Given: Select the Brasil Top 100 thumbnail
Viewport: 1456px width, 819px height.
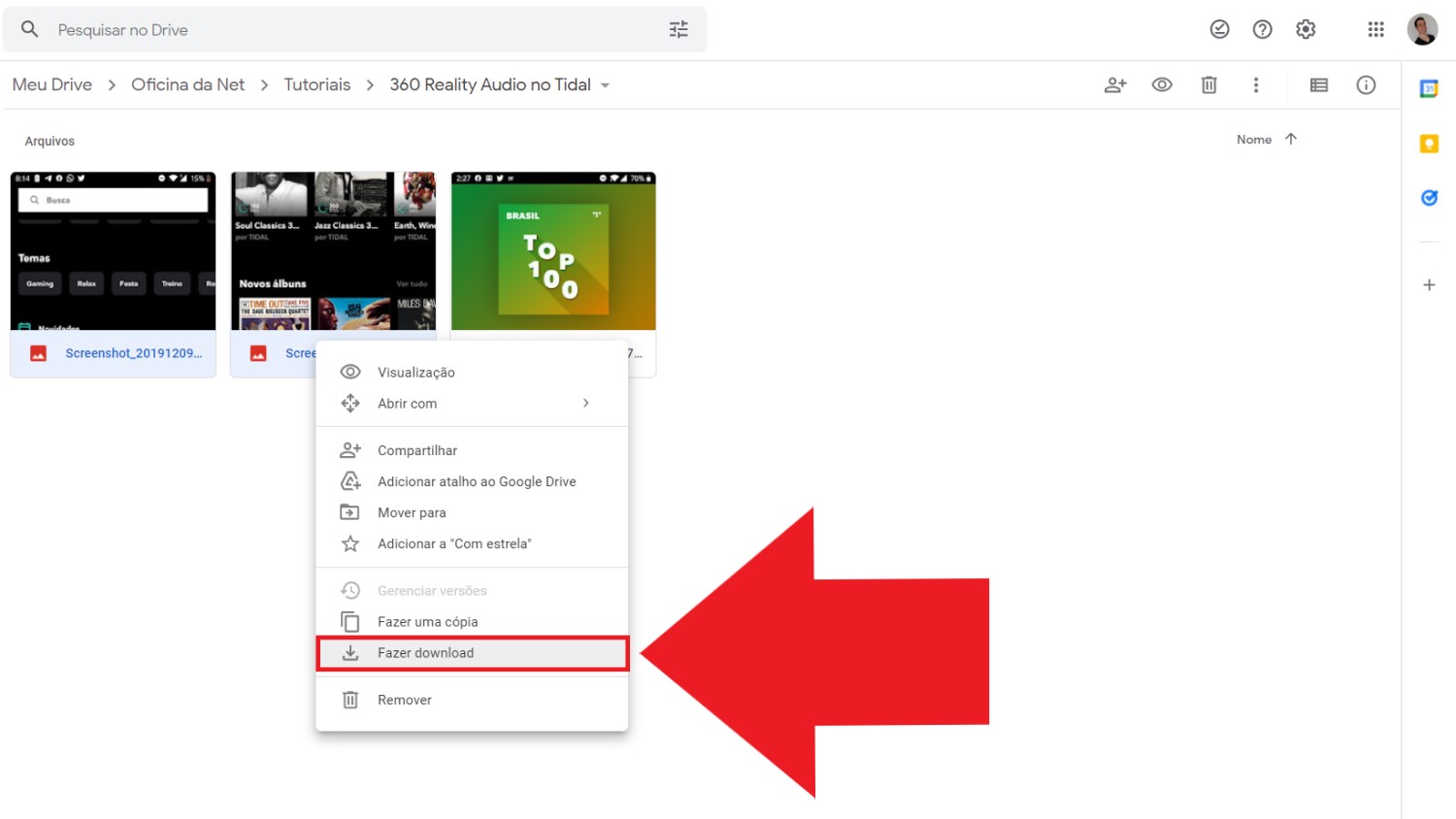Looking at the screenshot, I should click(553, 251).
